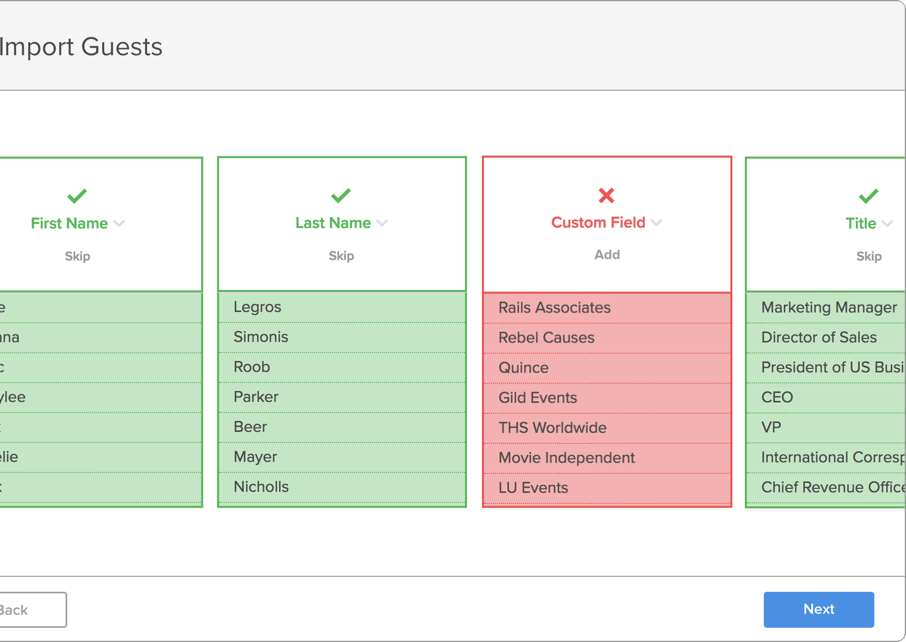906x642 pixels.
Task: Click the red X above Custom Field
Action: (x=606, y=195)
